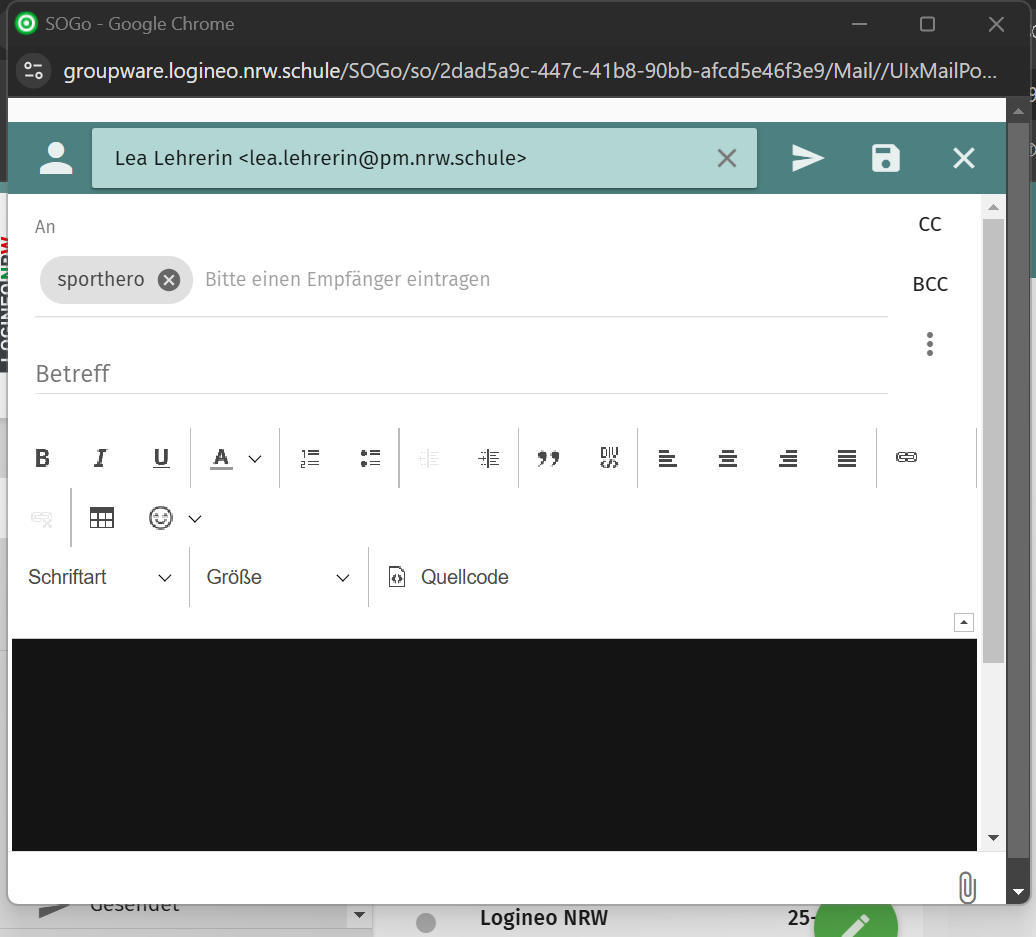Screen dimensions: 1036x937
Task: Insert a table into the message
Action: tap(102, 518)
